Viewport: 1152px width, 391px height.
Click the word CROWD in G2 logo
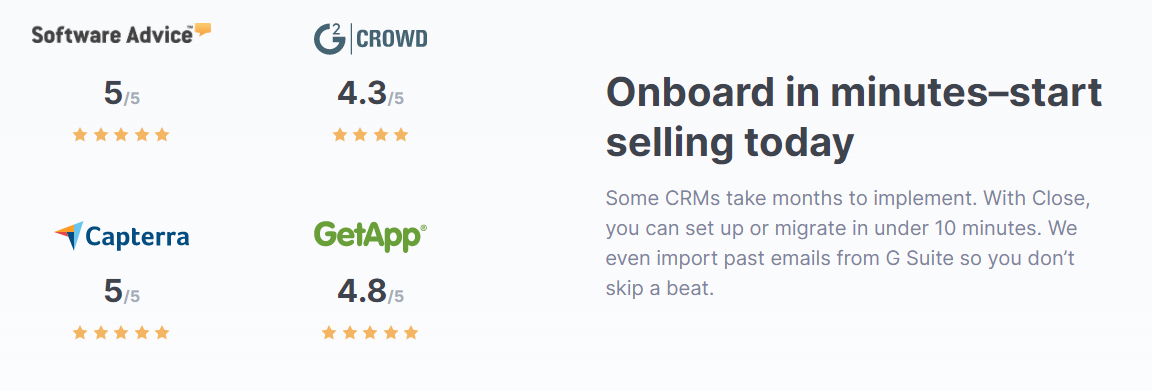point(393,39)
